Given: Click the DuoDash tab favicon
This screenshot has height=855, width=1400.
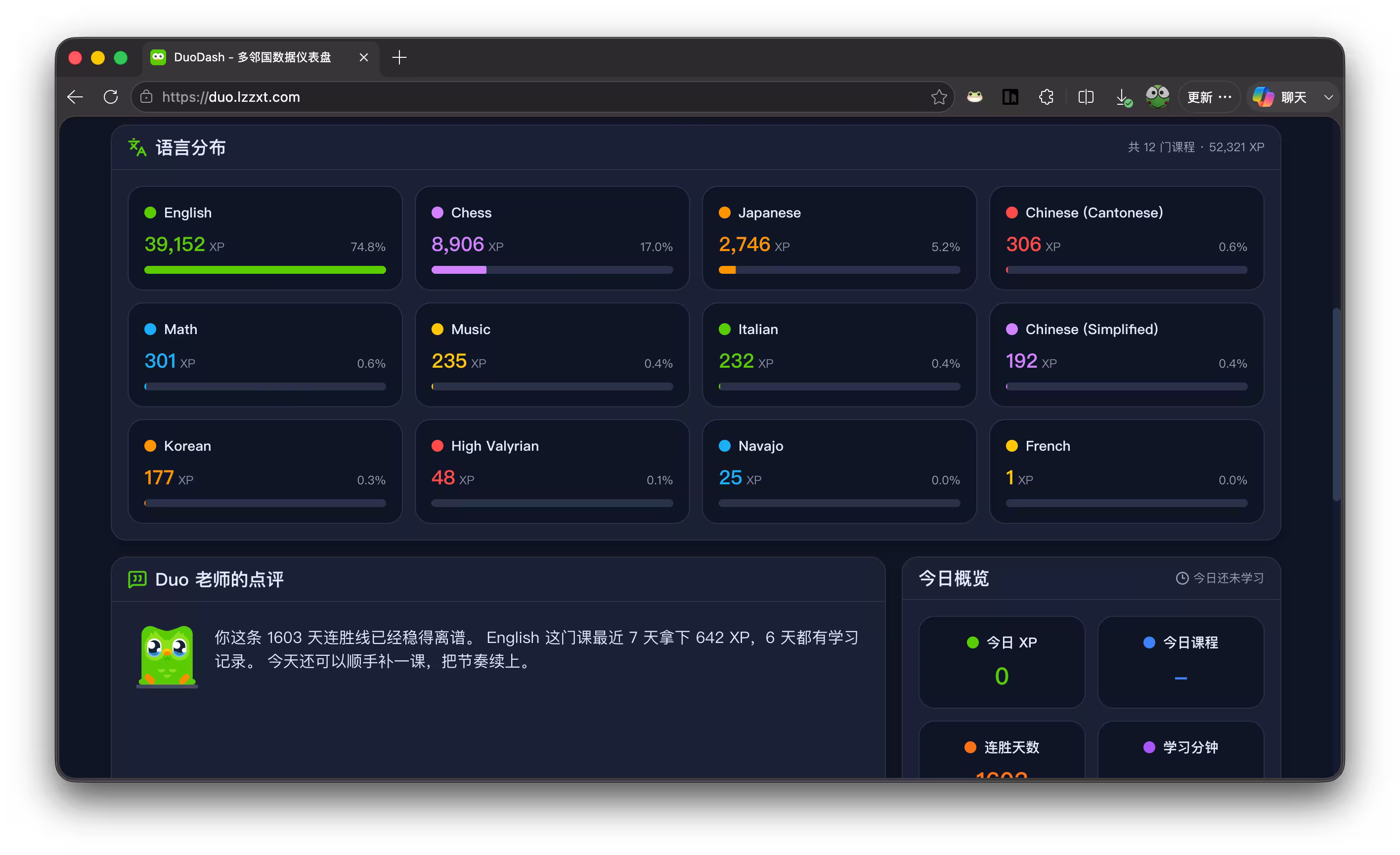Looking at the screenshot, I should (x=158, y=57).
